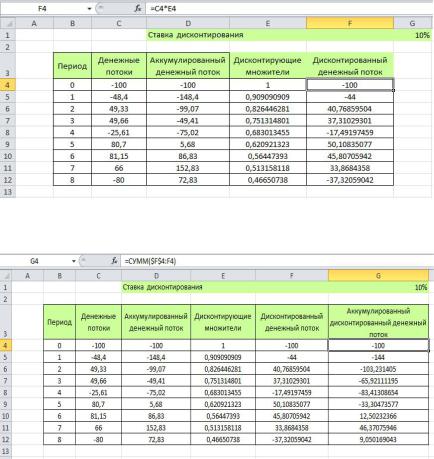Click 'Период' header in the =C4*E4 sheet

72,66
